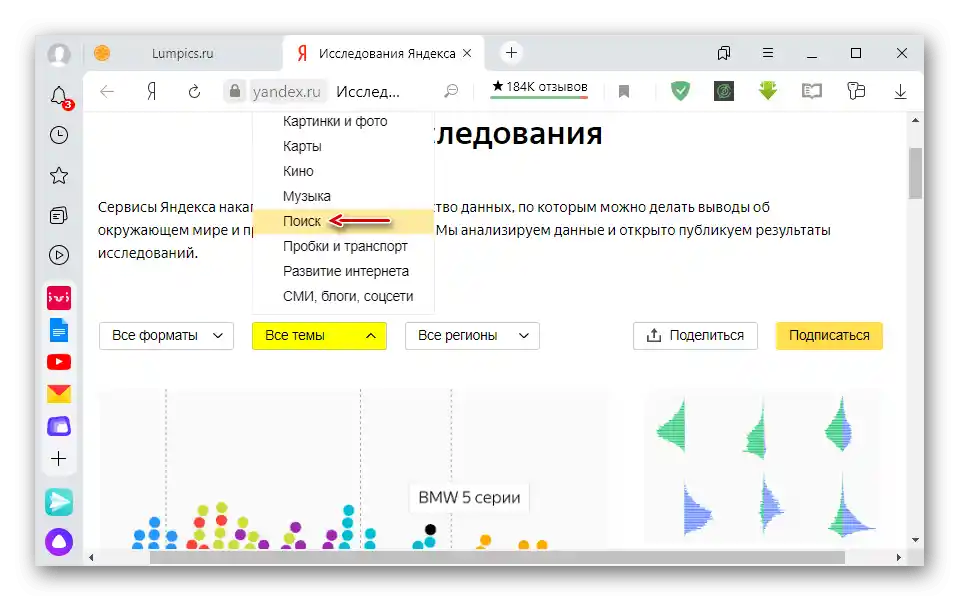Launch Alice voice assistant

click(59, 542)
